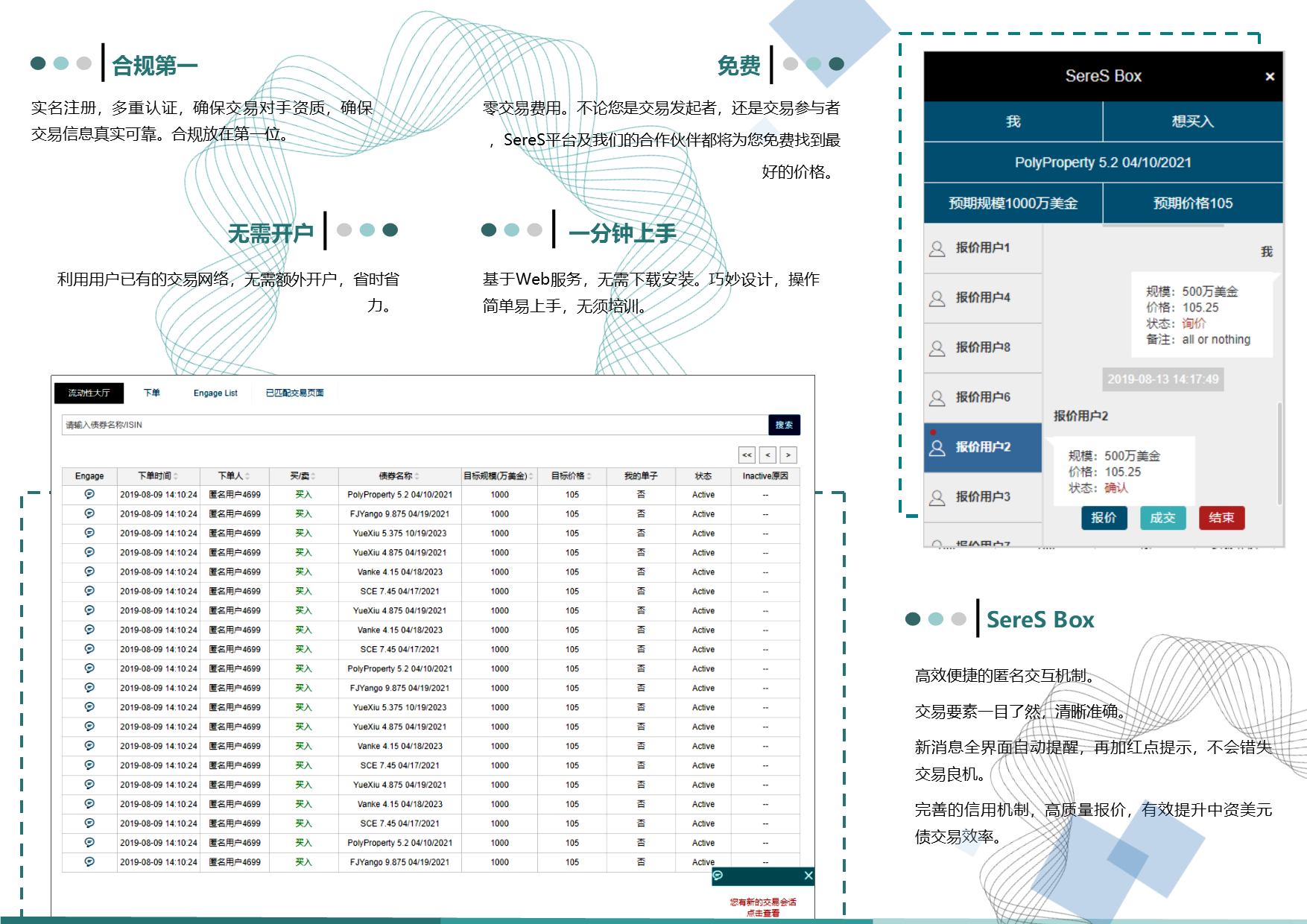Click the chat bubble icon in the notification popup
Screen dimensions: 1307x924
click(x=718, y=876)
